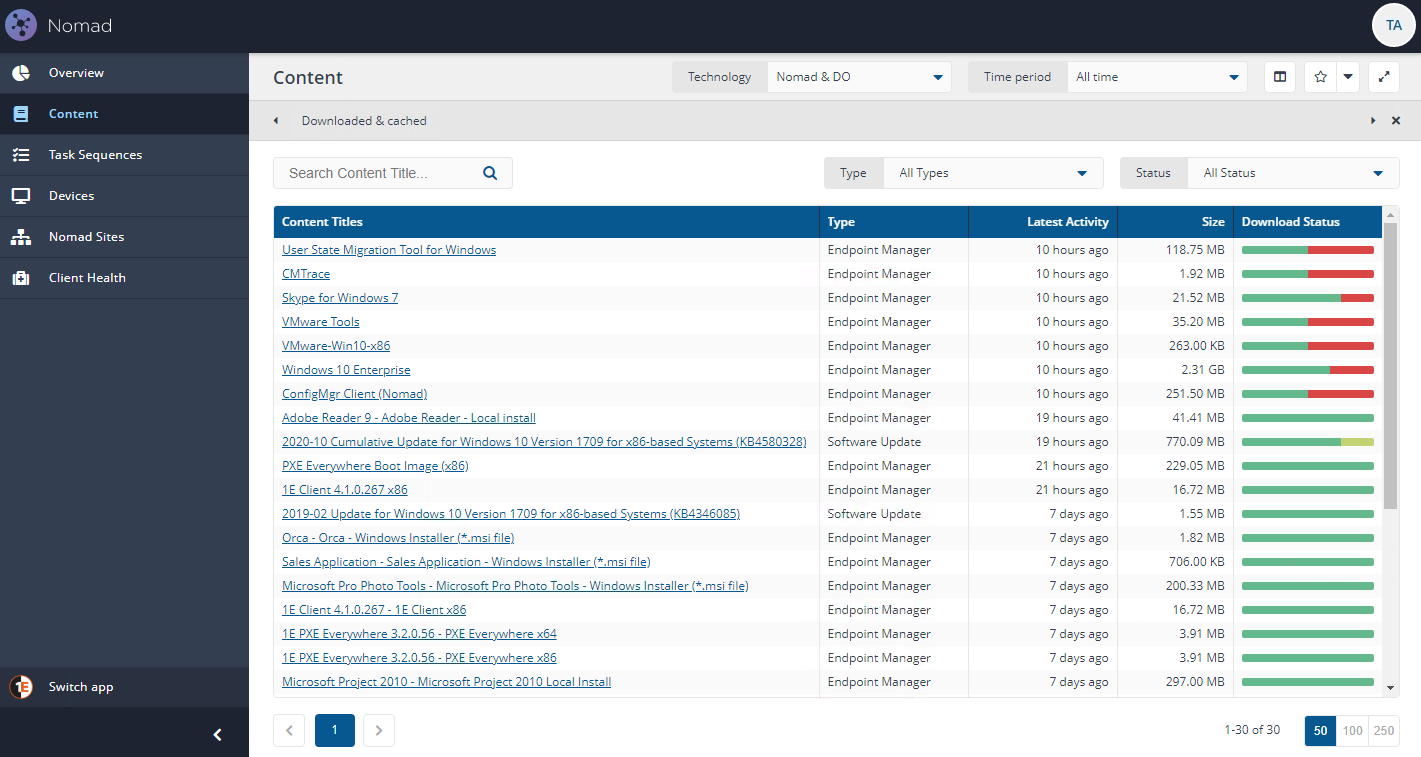The height and width of the screenshot is (757, 1421).
Task: Open Sales Application Windows Installer link
Action: pos(466,562)
